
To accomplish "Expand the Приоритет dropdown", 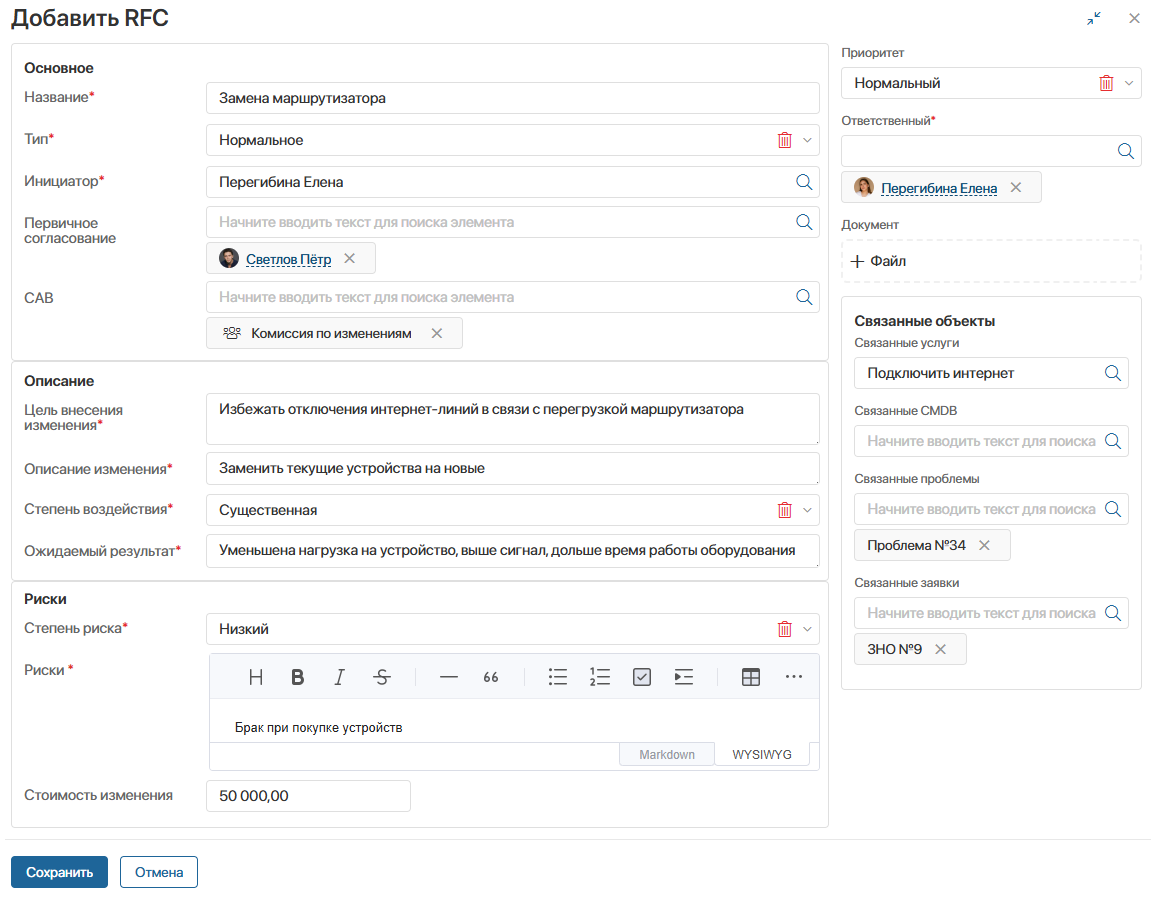I will 1129,83.
